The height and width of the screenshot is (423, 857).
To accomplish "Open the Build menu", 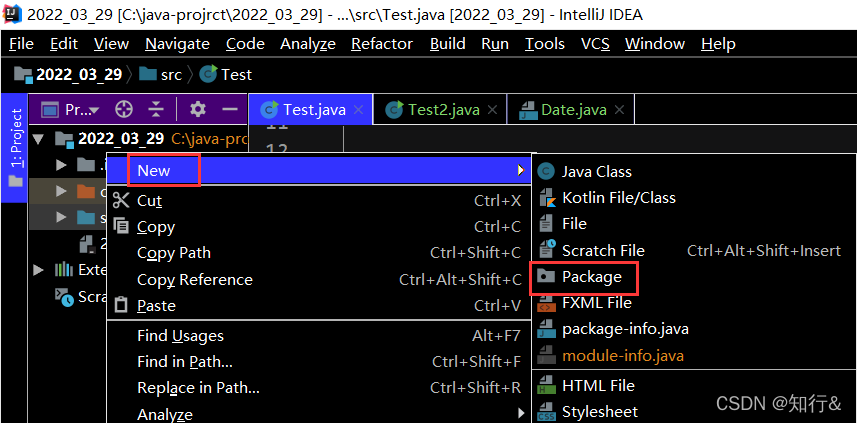I will coord(448,44).
